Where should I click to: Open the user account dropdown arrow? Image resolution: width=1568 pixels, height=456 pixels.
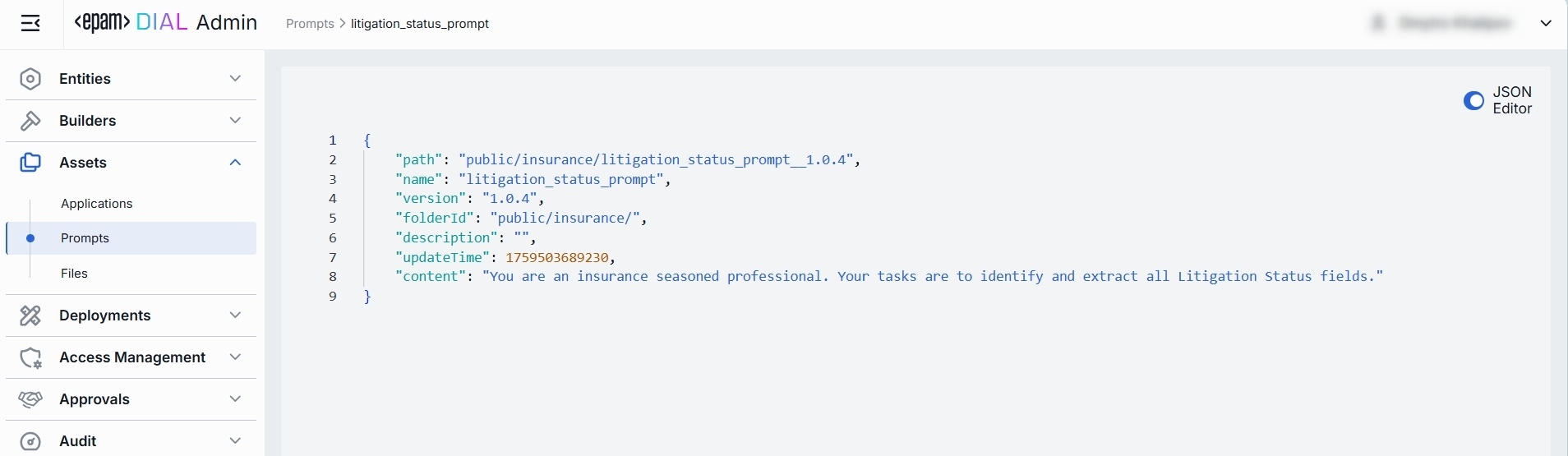point(1546,23)
